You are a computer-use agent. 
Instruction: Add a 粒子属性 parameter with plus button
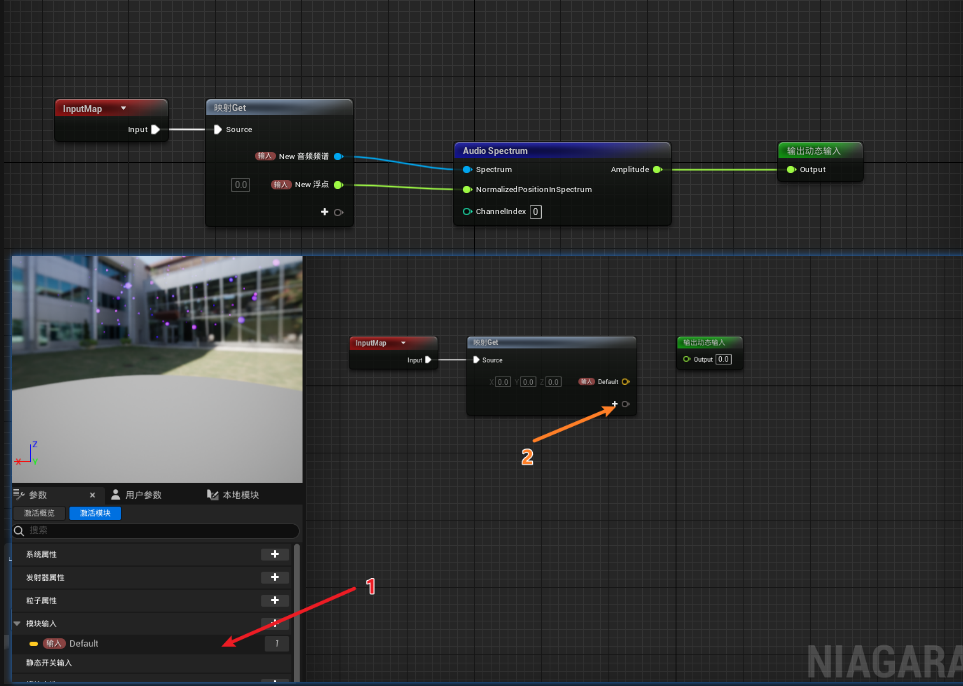point(275,600)
